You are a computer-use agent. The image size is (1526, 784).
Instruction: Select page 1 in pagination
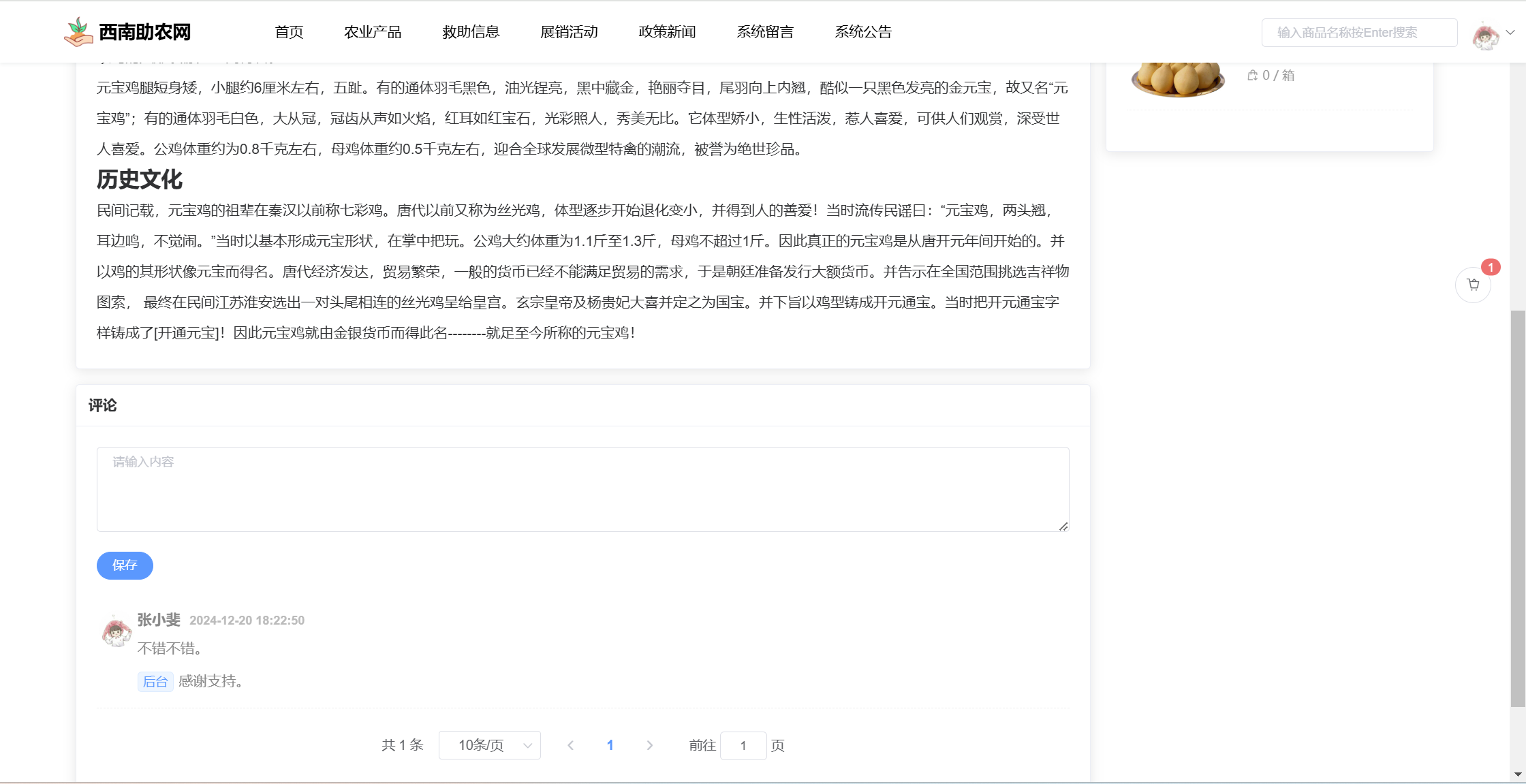coord(610,745)
